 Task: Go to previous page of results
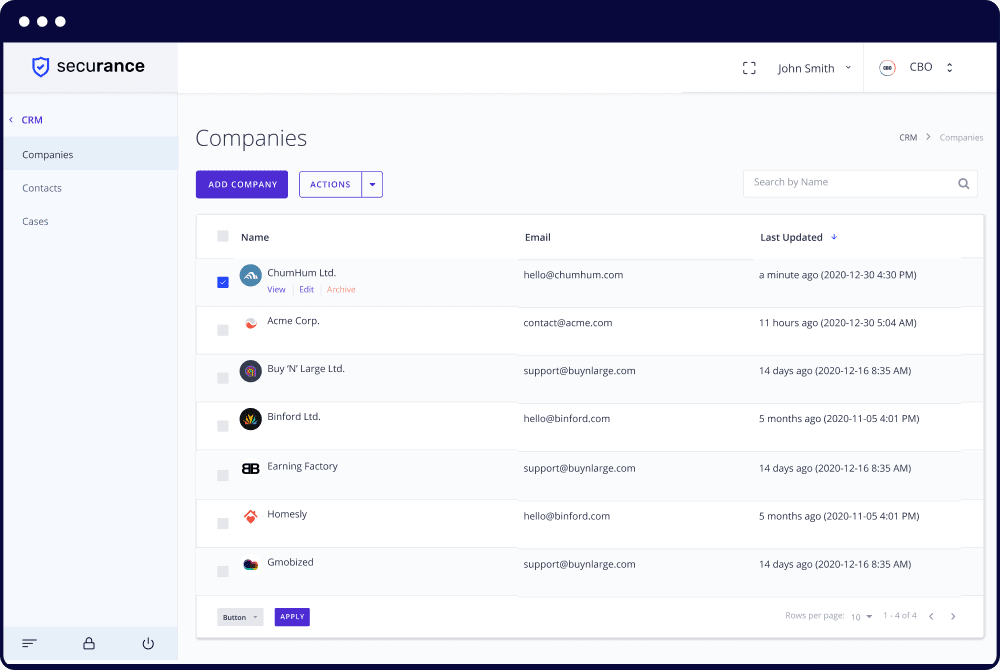coord(931,616)
